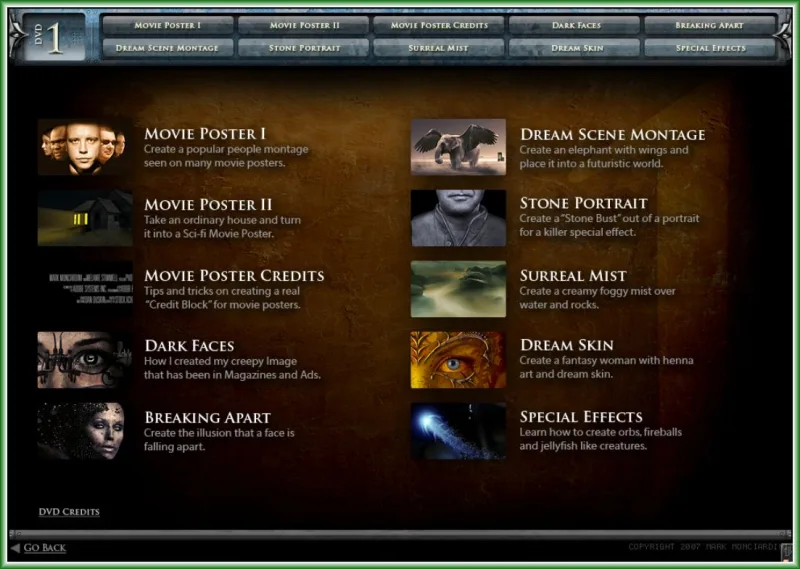Choose Dream Scene Montage in top navigation
This screenshot has width=800, height=569.
(x=168, y=48)
